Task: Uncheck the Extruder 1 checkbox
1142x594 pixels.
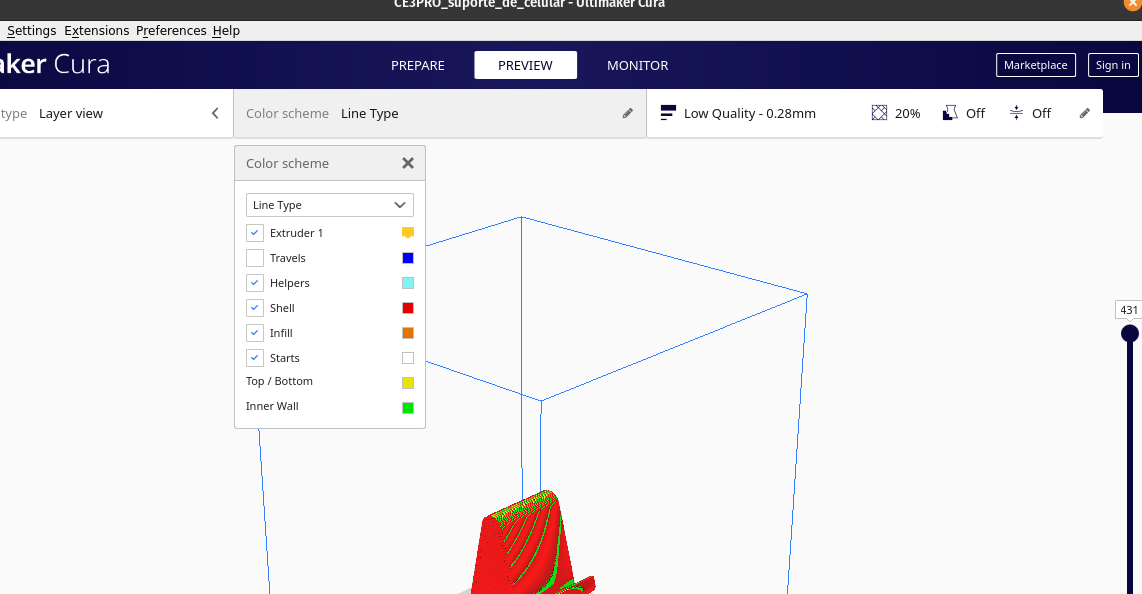Action: 255,233
